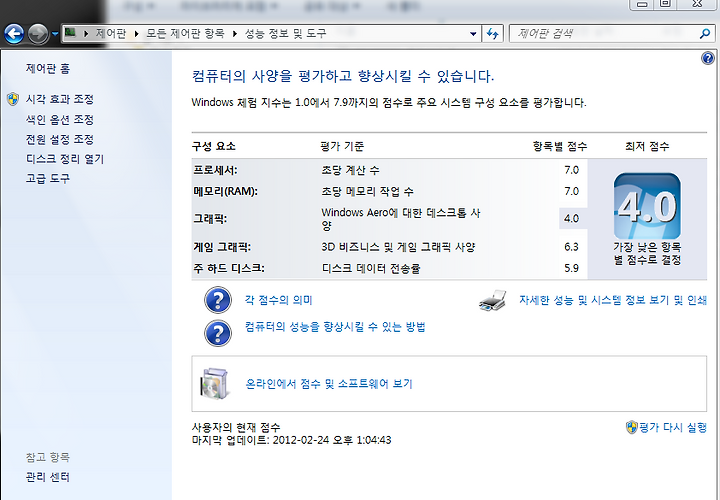
Task: Click the printer icon
Action: (x=493, y=300)
